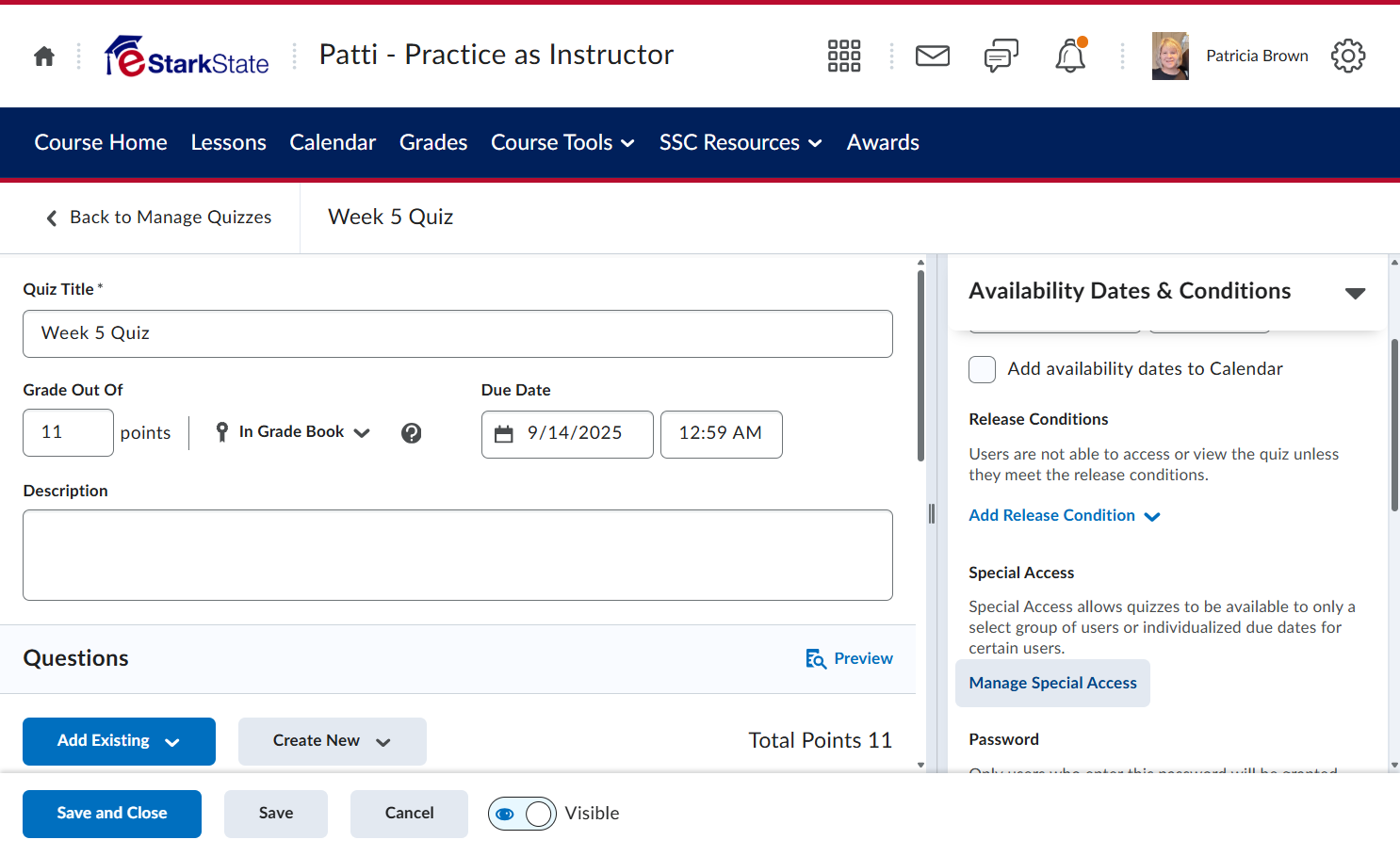The height and width of the screenshot is (856, 1400).
Task: Open Add Release Condition dropdown
Action: click(1065, 516)
